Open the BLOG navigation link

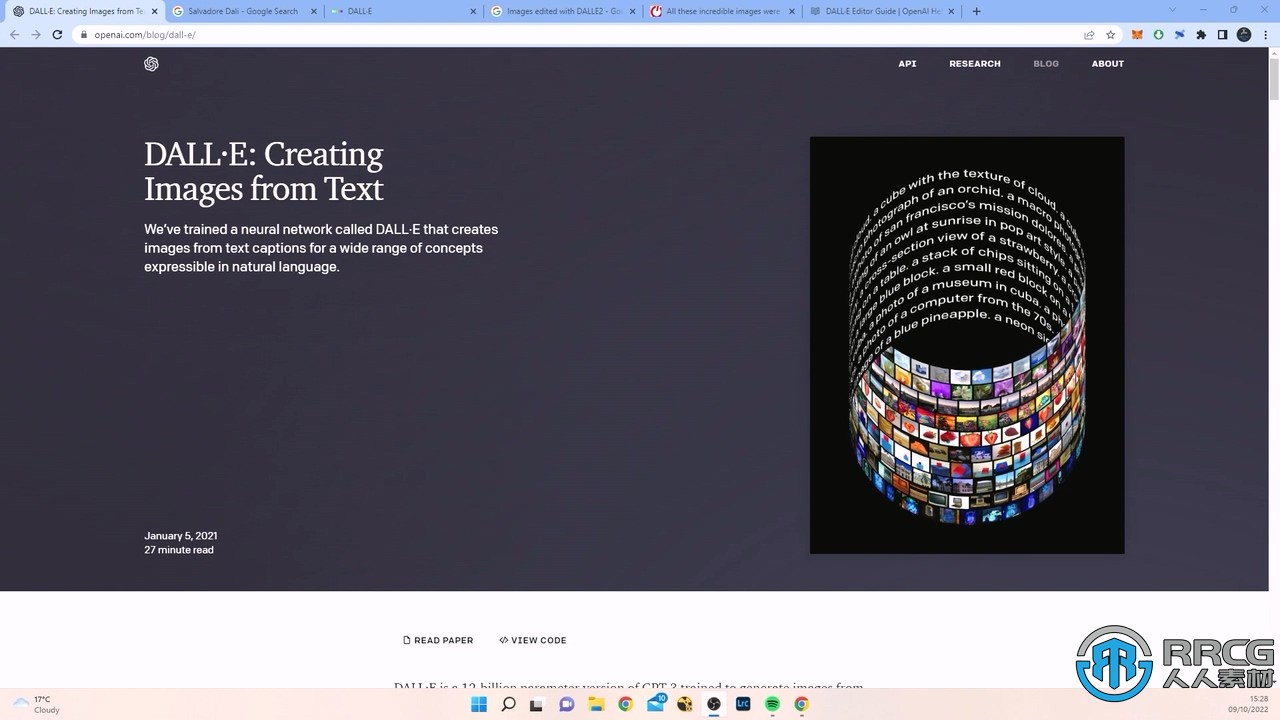(1046, 64)
